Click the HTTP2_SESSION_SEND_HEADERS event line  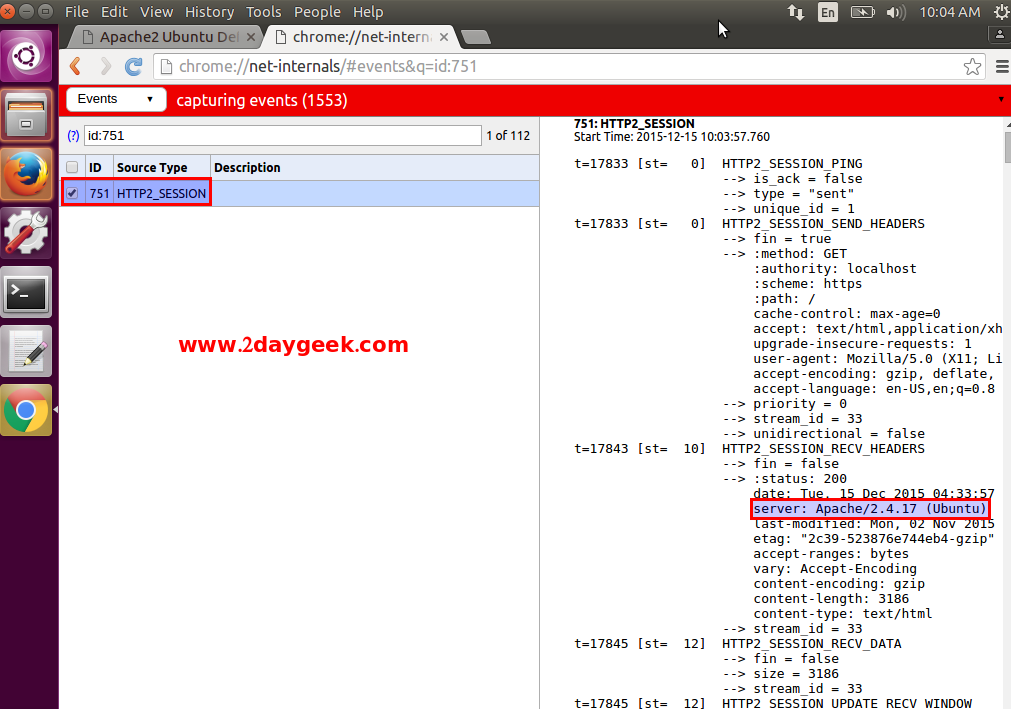(823, 224)
